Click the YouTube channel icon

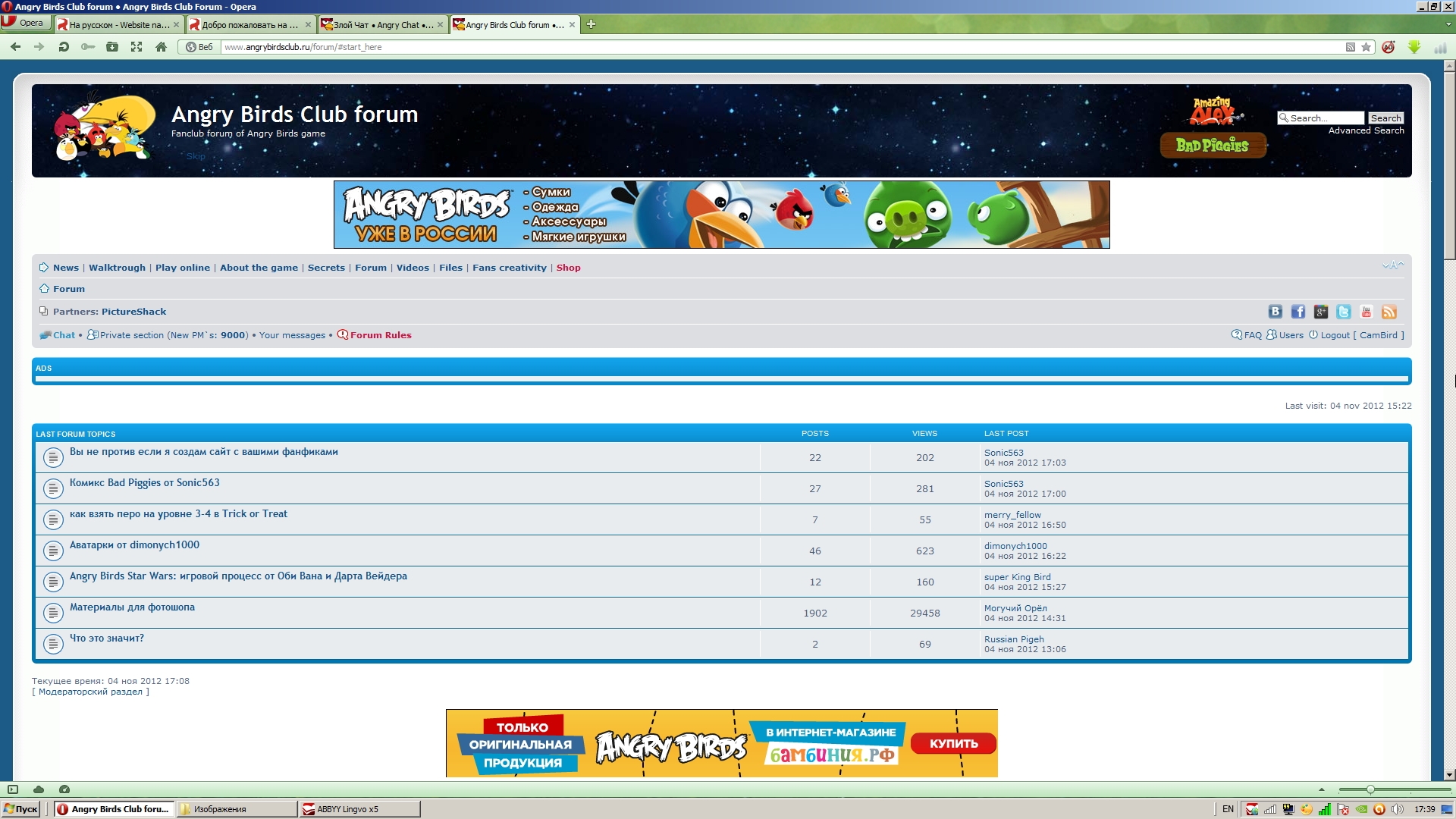tap(1366, 312)
